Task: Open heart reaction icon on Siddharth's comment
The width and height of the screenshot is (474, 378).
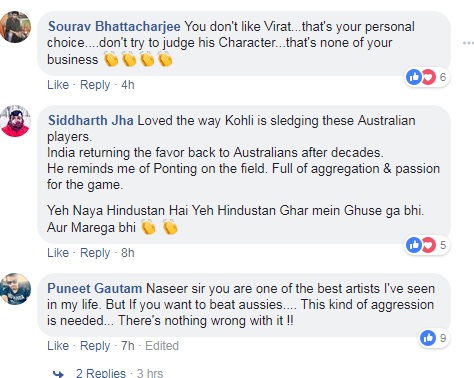Action: (429, 245)
